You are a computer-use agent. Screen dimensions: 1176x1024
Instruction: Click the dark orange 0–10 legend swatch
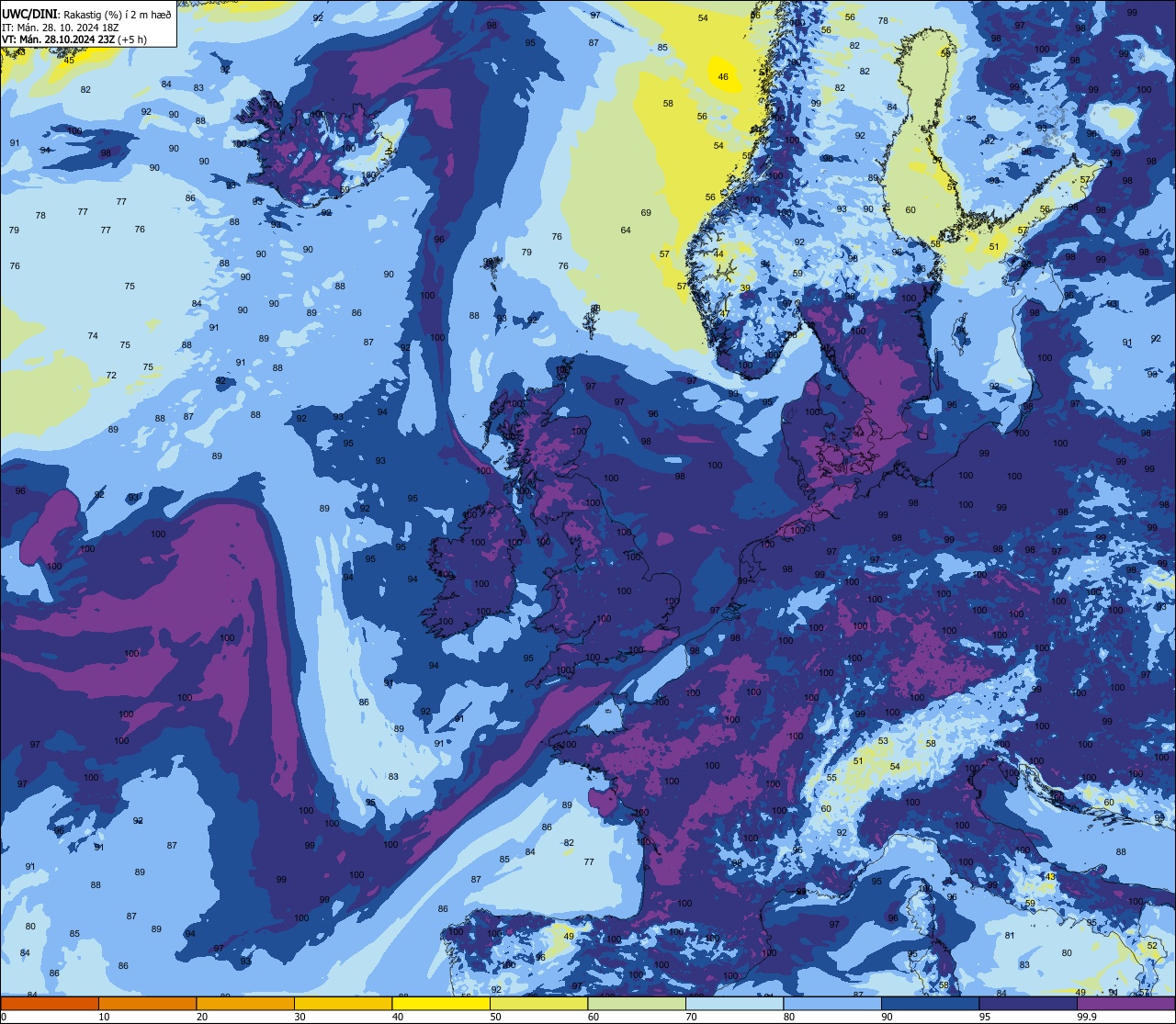(x=50, y=1003)
